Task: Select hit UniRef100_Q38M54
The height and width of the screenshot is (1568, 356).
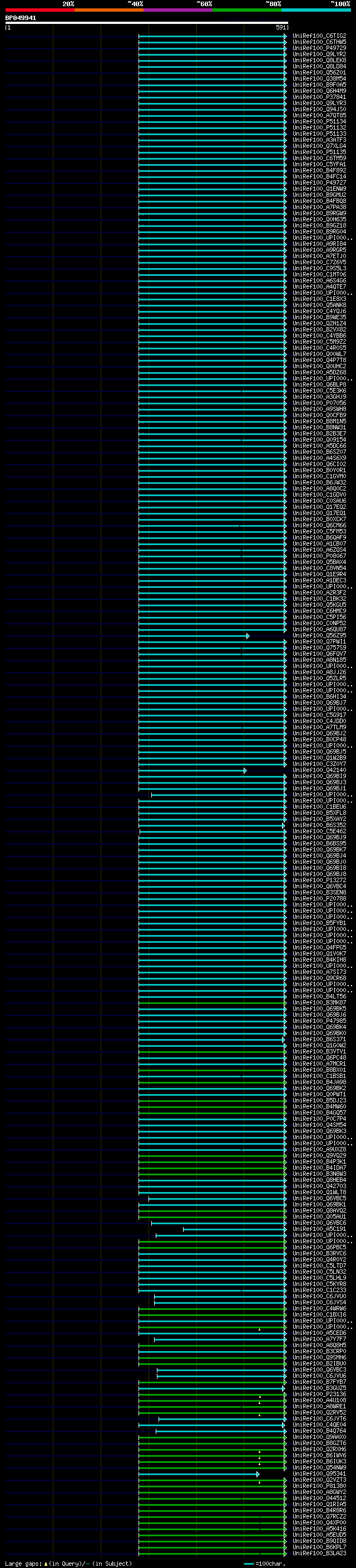Action: pyautogui.click(x=319, y=79)
